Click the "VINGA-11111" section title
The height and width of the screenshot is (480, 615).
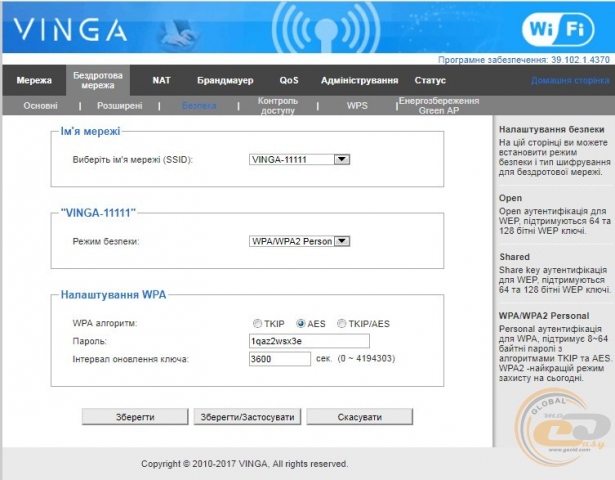click(x=98, y=213)
